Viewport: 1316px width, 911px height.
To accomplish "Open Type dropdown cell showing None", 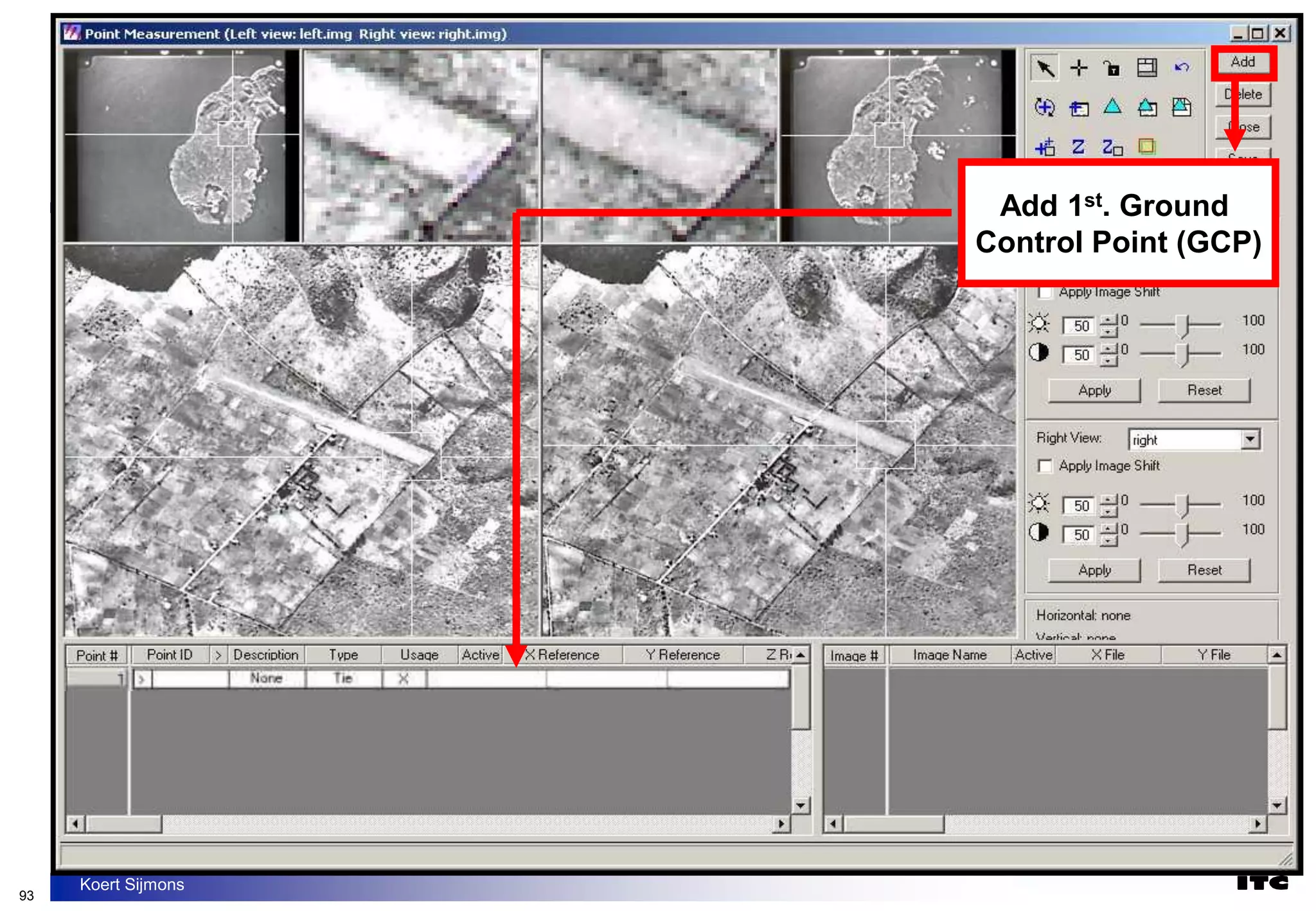I will 267,678.
